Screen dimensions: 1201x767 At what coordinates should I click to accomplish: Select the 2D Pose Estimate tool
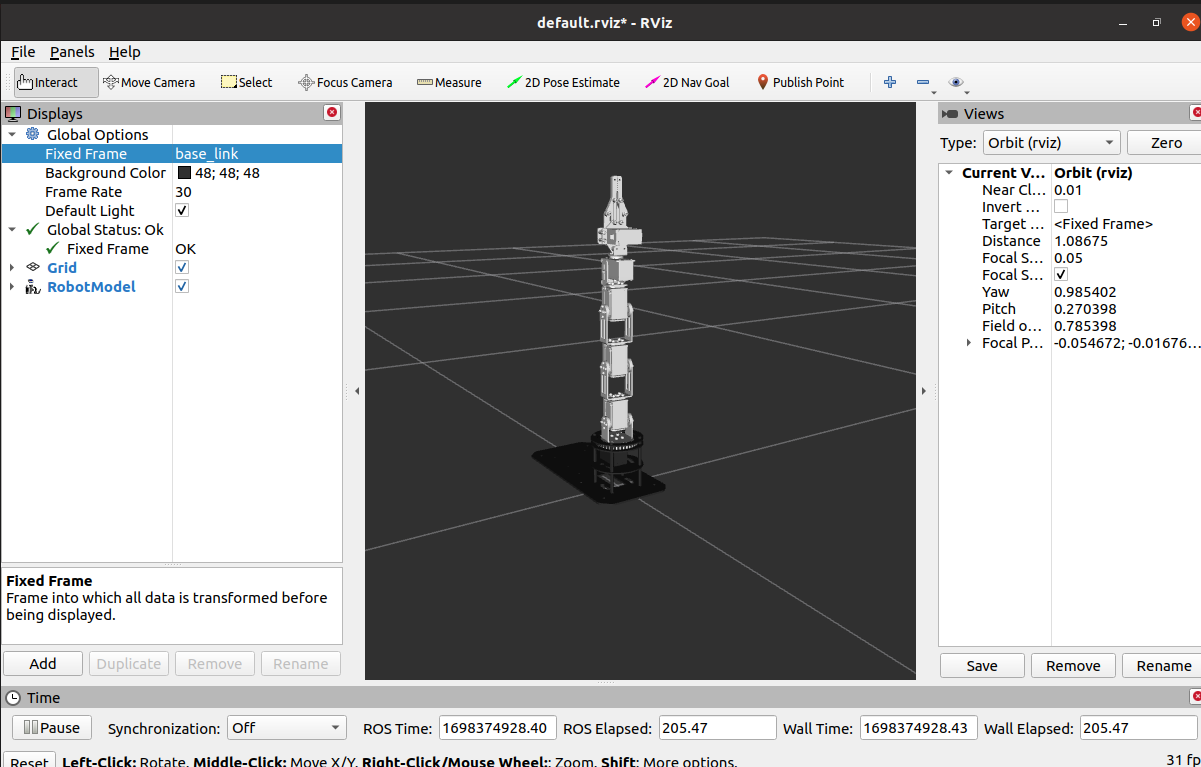pyautogui.click(x=563, y=83)
